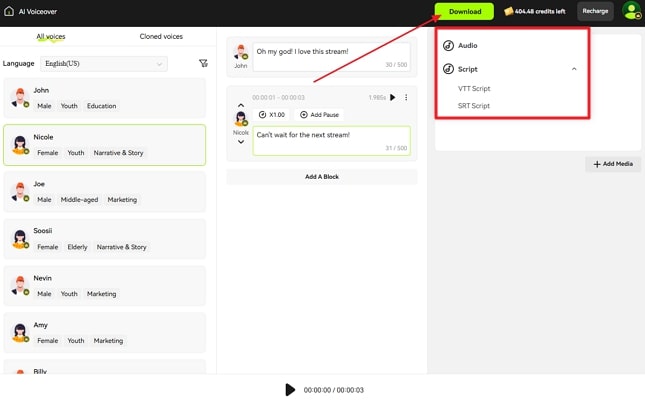Click the Marketing tag on Joe
This screenshot has width=645, height=400.
click(122, 200)
